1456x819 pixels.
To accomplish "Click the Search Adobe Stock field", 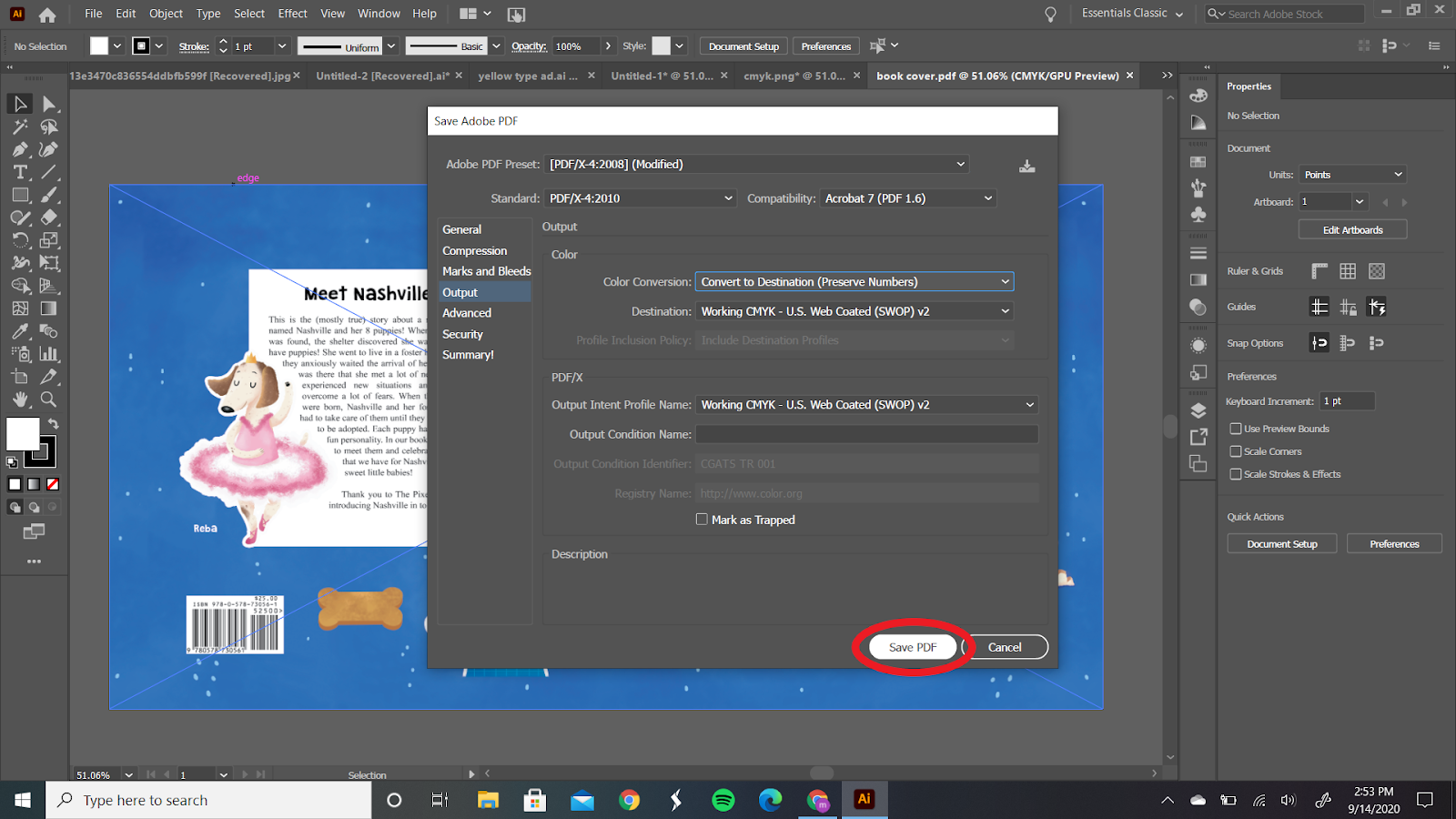I will coord(1285,14).
